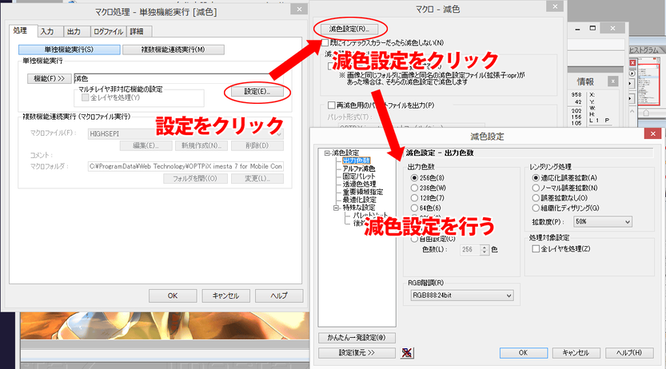The height and width of the screenshot is (369, 666).
Task: Open the RGB888:24bit gradation dropdown
Action: click(x=462, y=296)
